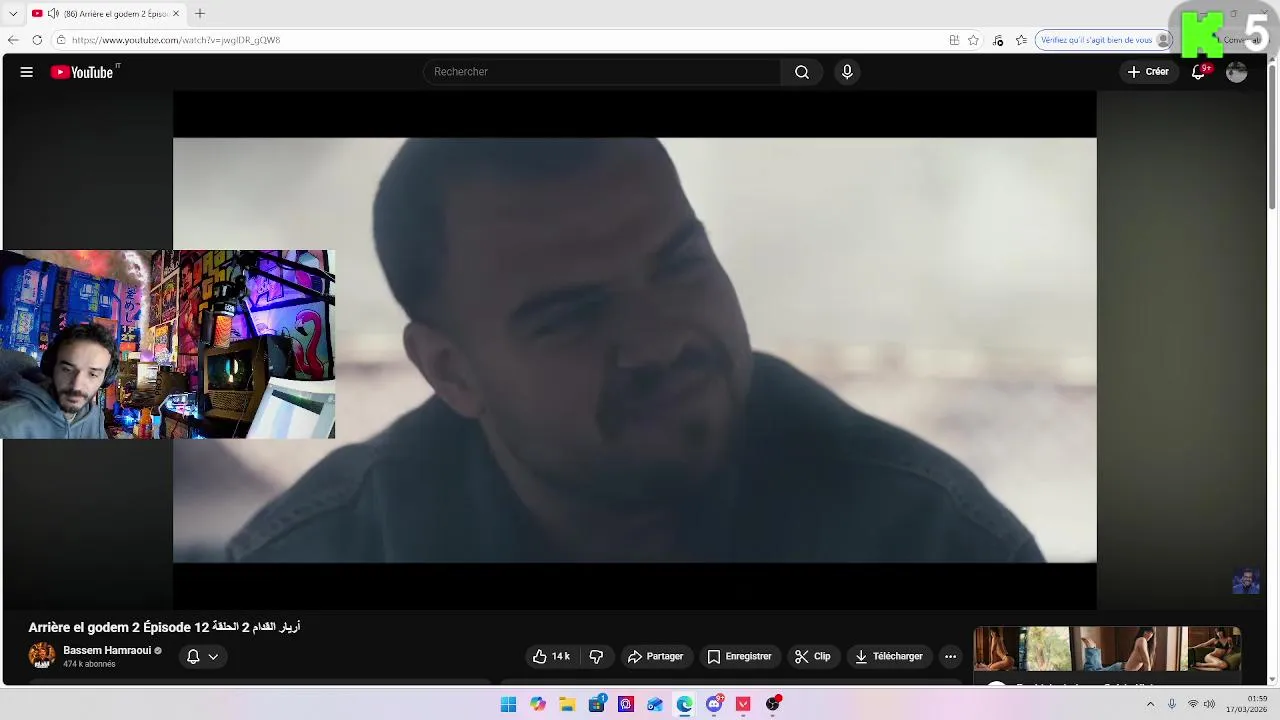
Task: Click the Télécharger download button
Action: point(889,657)
